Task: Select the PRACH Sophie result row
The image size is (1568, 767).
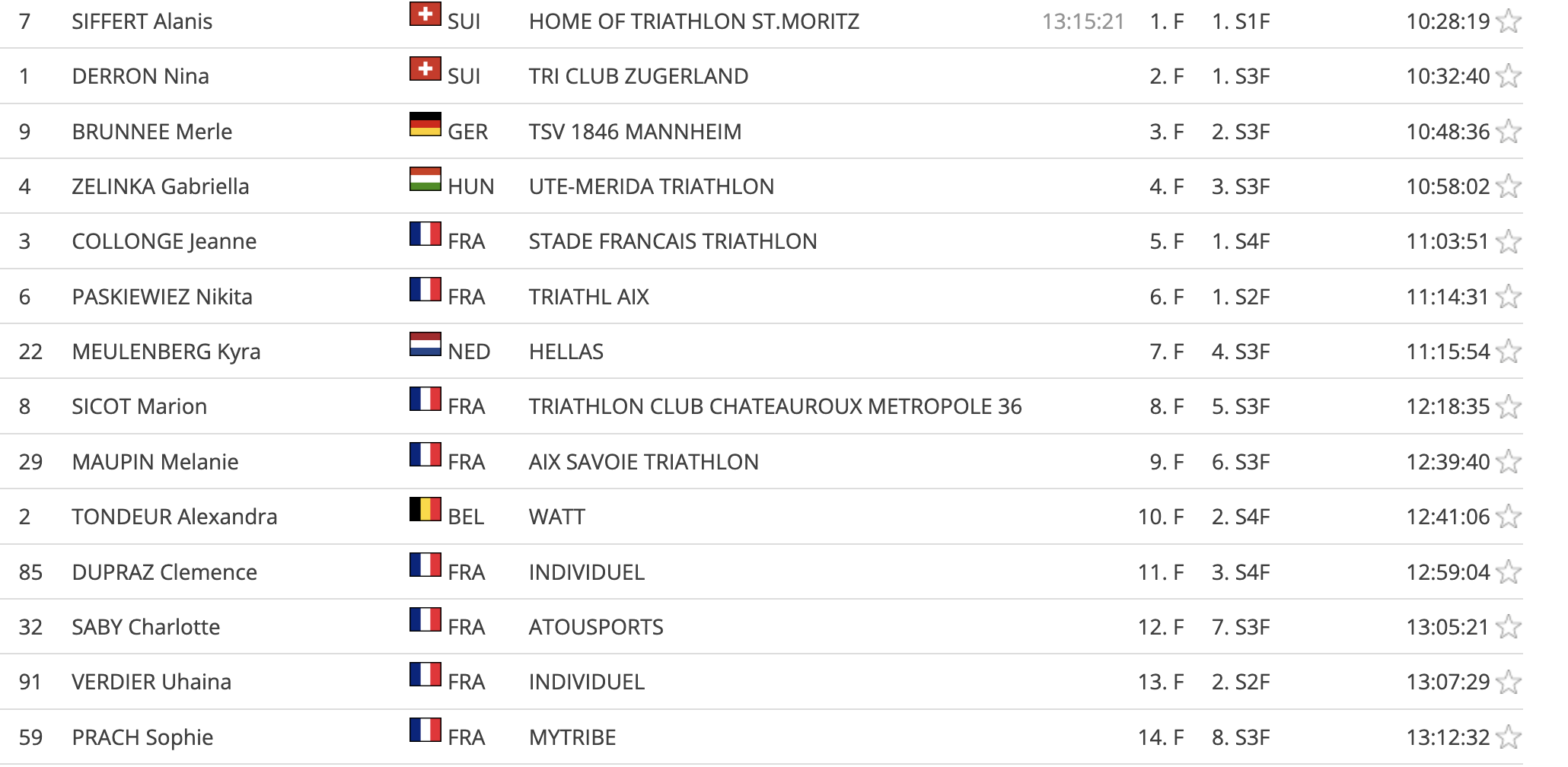Action: click(x=761, y=737)
